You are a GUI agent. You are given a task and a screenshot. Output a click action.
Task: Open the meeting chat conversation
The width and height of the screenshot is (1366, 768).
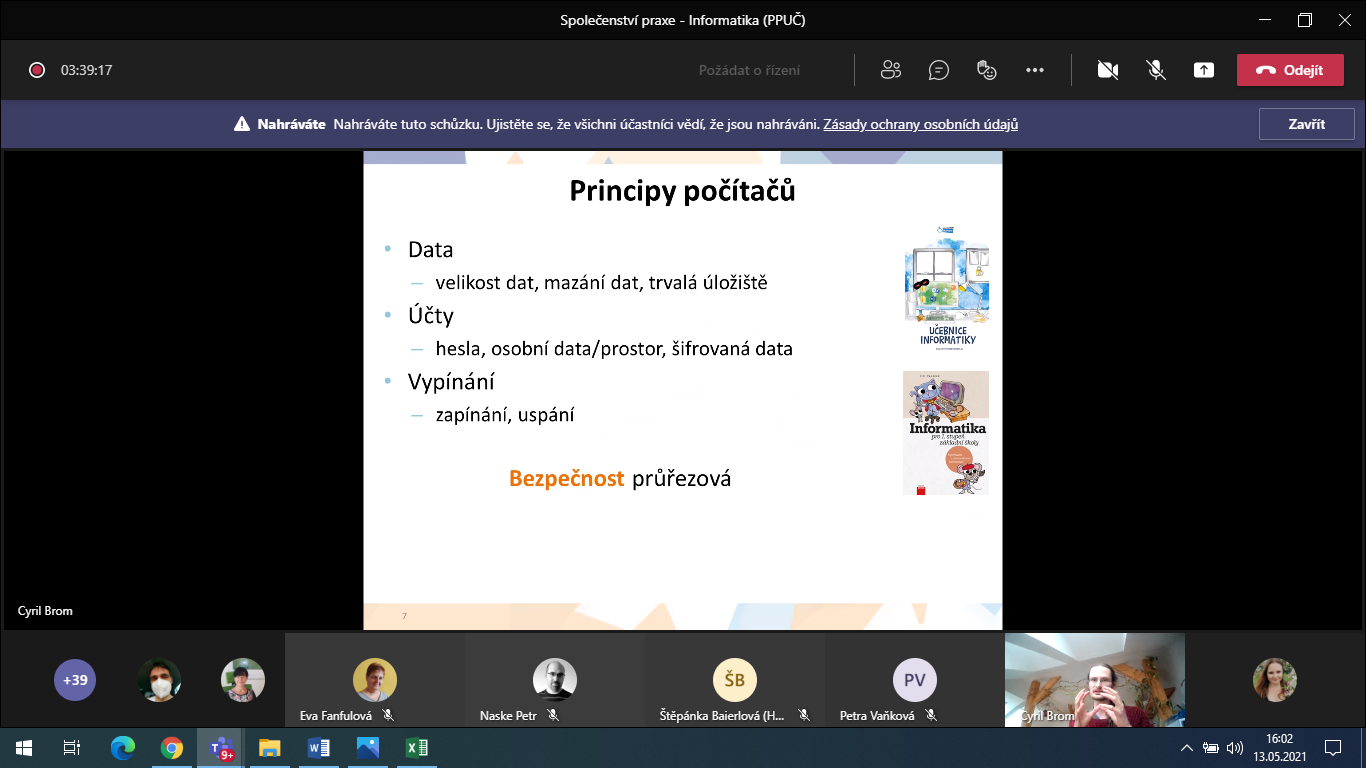click(x=938, y=70)
